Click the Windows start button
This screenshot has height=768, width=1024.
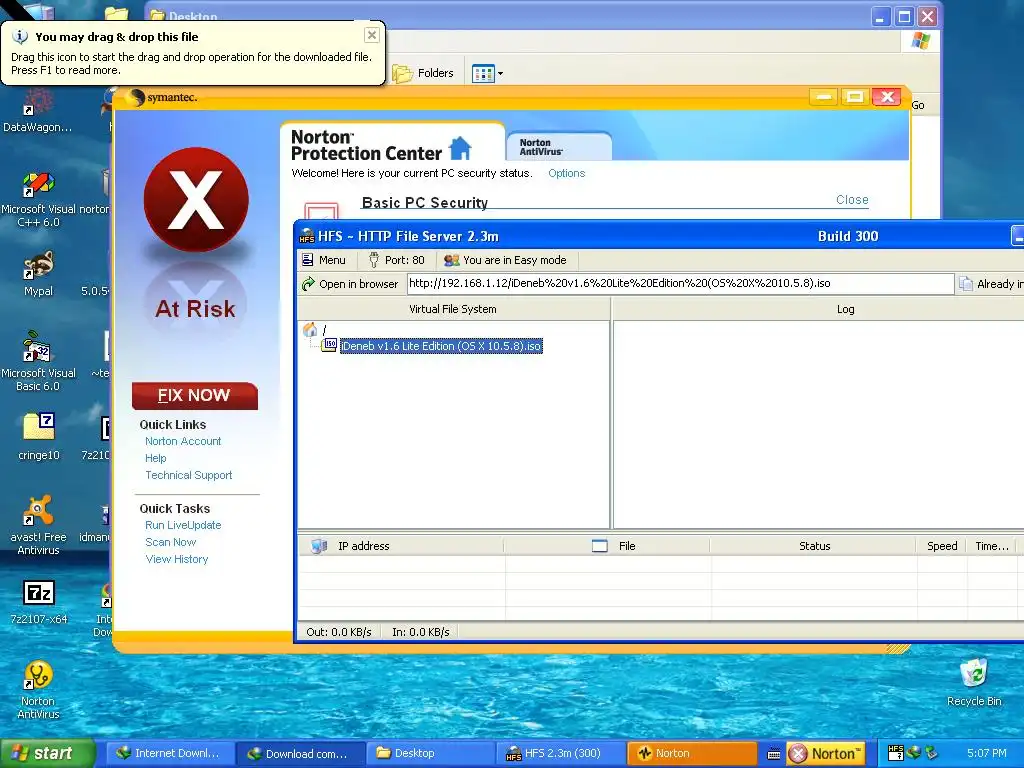(46, 753)
